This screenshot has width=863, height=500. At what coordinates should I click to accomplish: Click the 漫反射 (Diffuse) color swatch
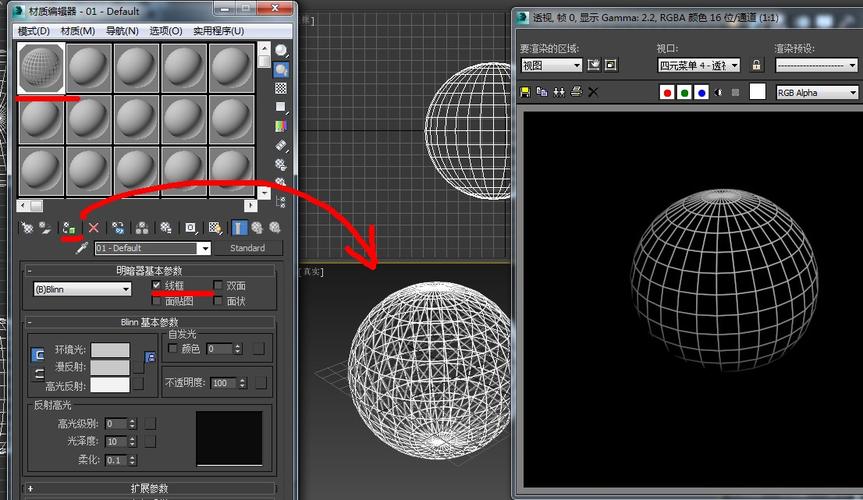click(x=110, y=368)
